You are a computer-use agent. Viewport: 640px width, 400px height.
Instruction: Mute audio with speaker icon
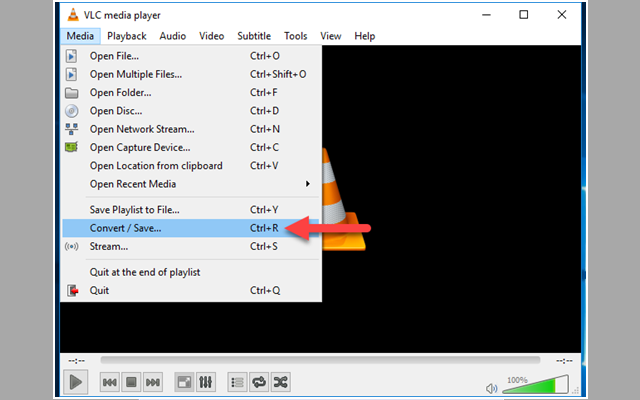(x=491, y=387)
